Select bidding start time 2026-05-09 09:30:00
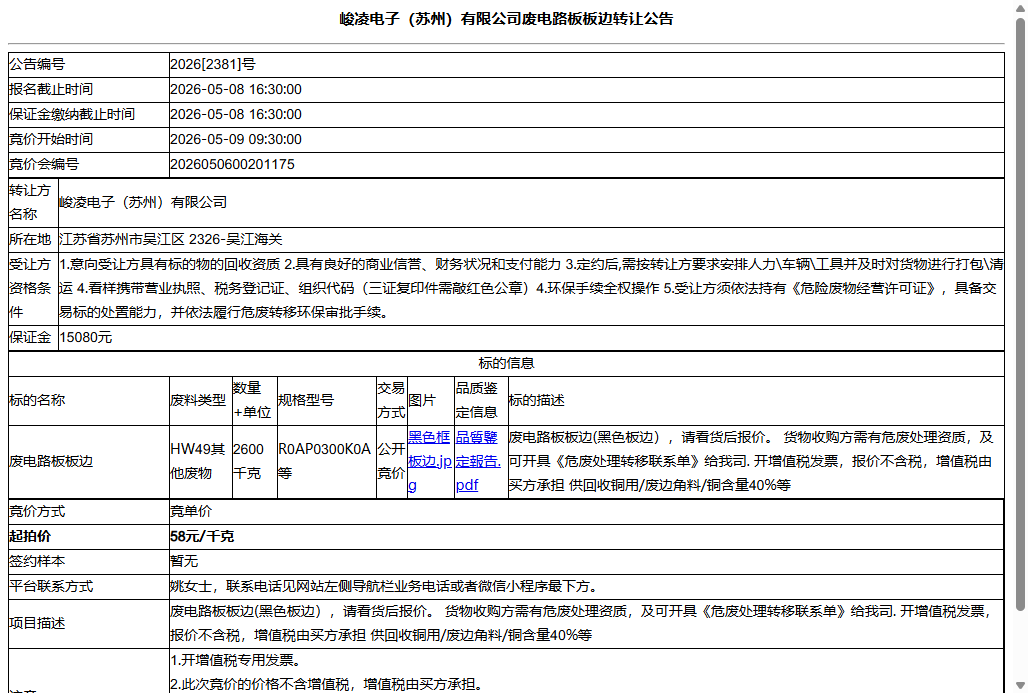Image resolution: width=1028 pixels, height=693 pixels. pyautogui.click(x=236, y=139)
